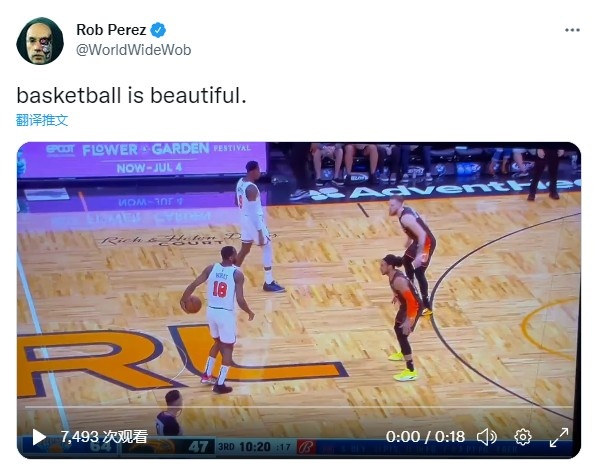Click the blue verified badge
This screenshot has width=595, height=467.
[x=158, y=30]
